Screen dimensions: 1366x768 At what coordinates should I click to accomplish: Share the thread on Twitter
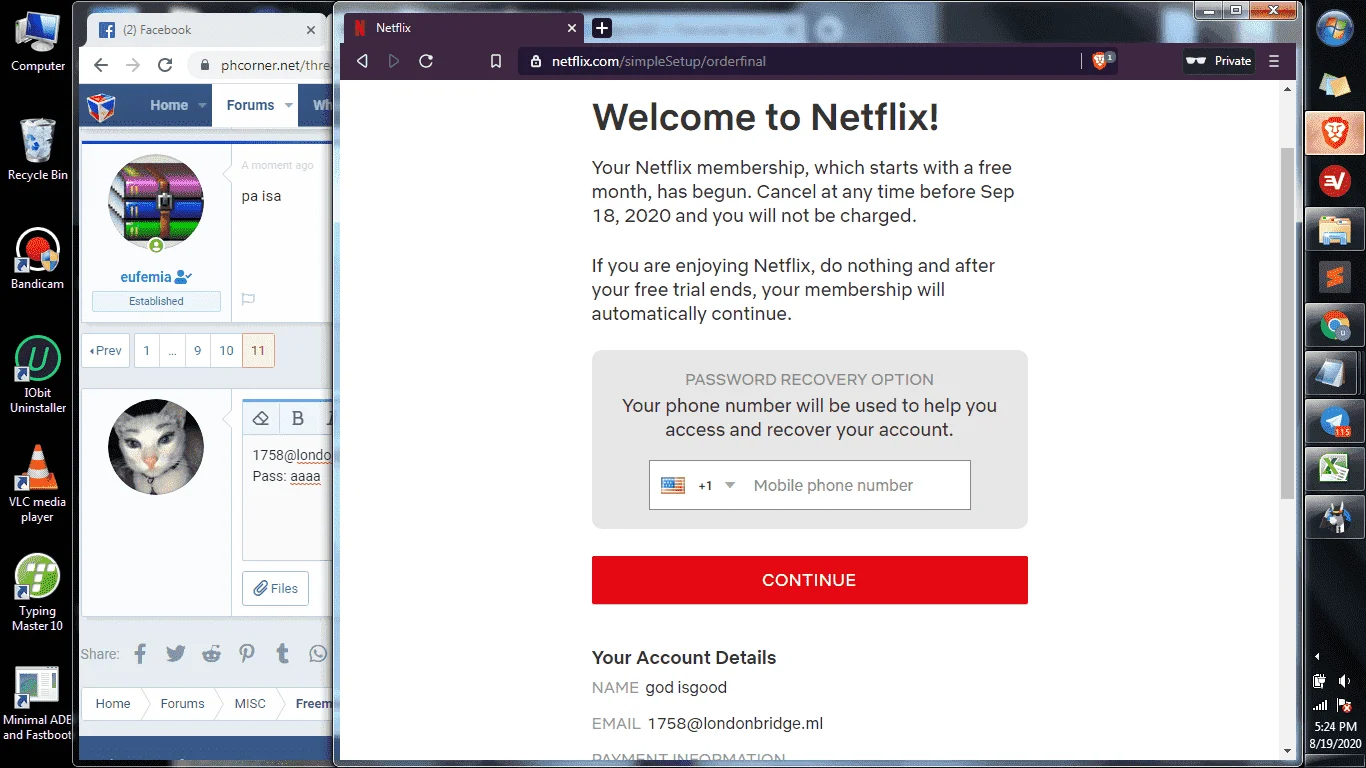click(176, 654)
